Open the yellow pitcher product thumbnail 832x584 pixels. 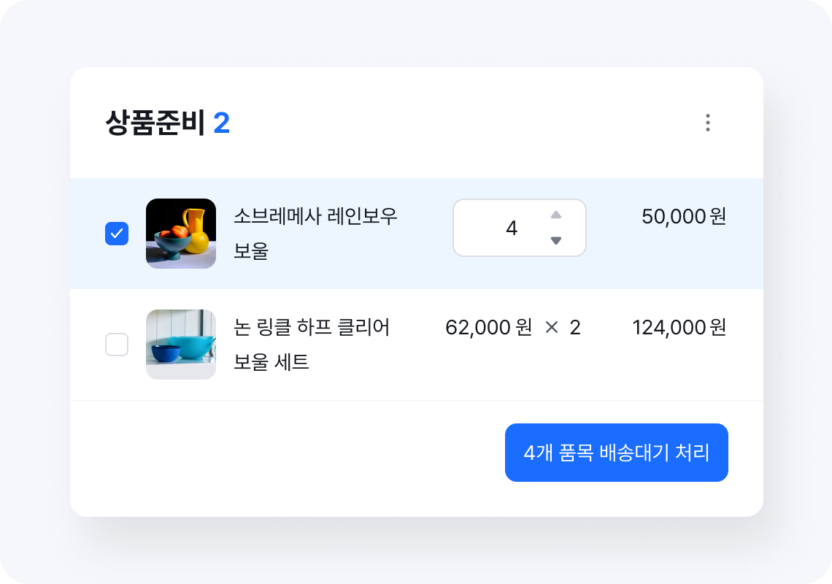[x=181, y=233]
